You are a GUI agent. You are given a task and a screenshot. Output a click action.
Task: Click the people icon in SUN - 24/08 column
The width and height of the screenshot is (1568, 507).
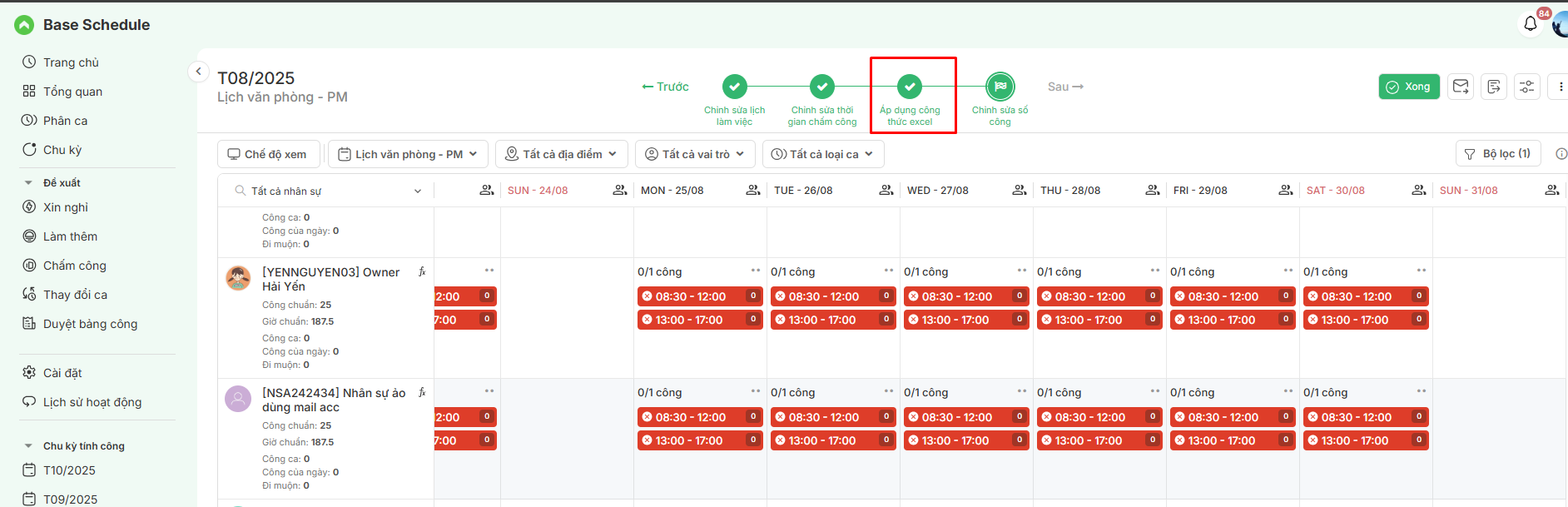(x=620, y=191)
